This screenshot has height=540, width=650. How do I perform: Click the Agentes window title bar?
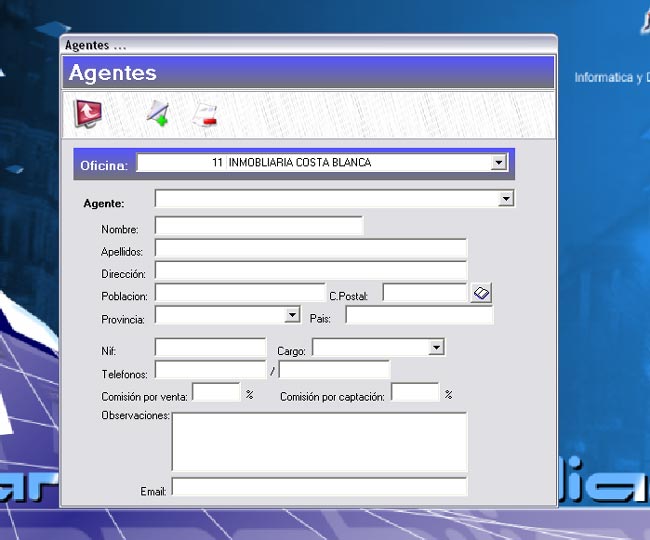308,45
